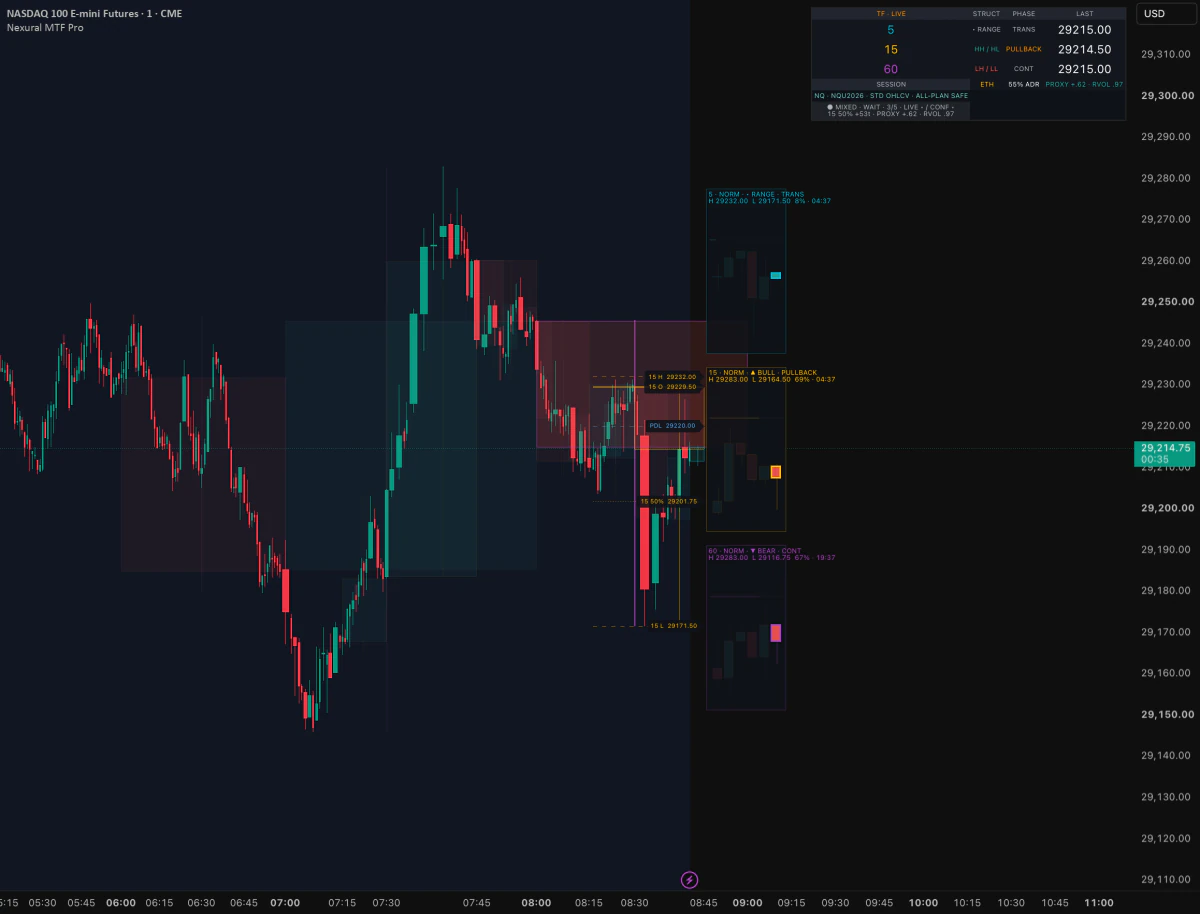Image resolution: width=1200 pixels, height=914 pixels.
Task: Click the orange-outlined candle in the 15-minute mini panel
Action: click(x=776, y=472)
